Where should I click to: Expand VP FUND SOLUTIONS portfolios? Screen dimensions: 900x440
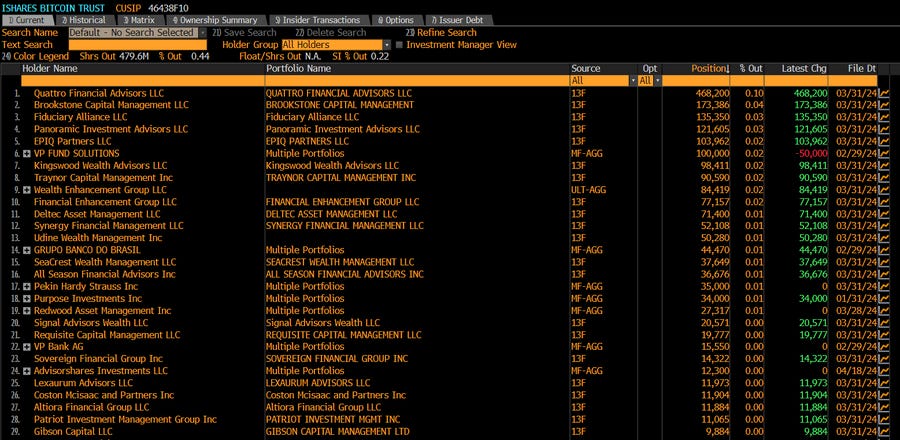27,153
